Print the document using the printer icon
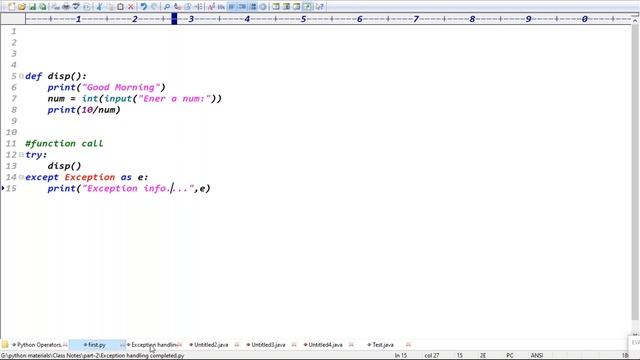640x360 pixels. pyautogui.click(x=65, y=7)
